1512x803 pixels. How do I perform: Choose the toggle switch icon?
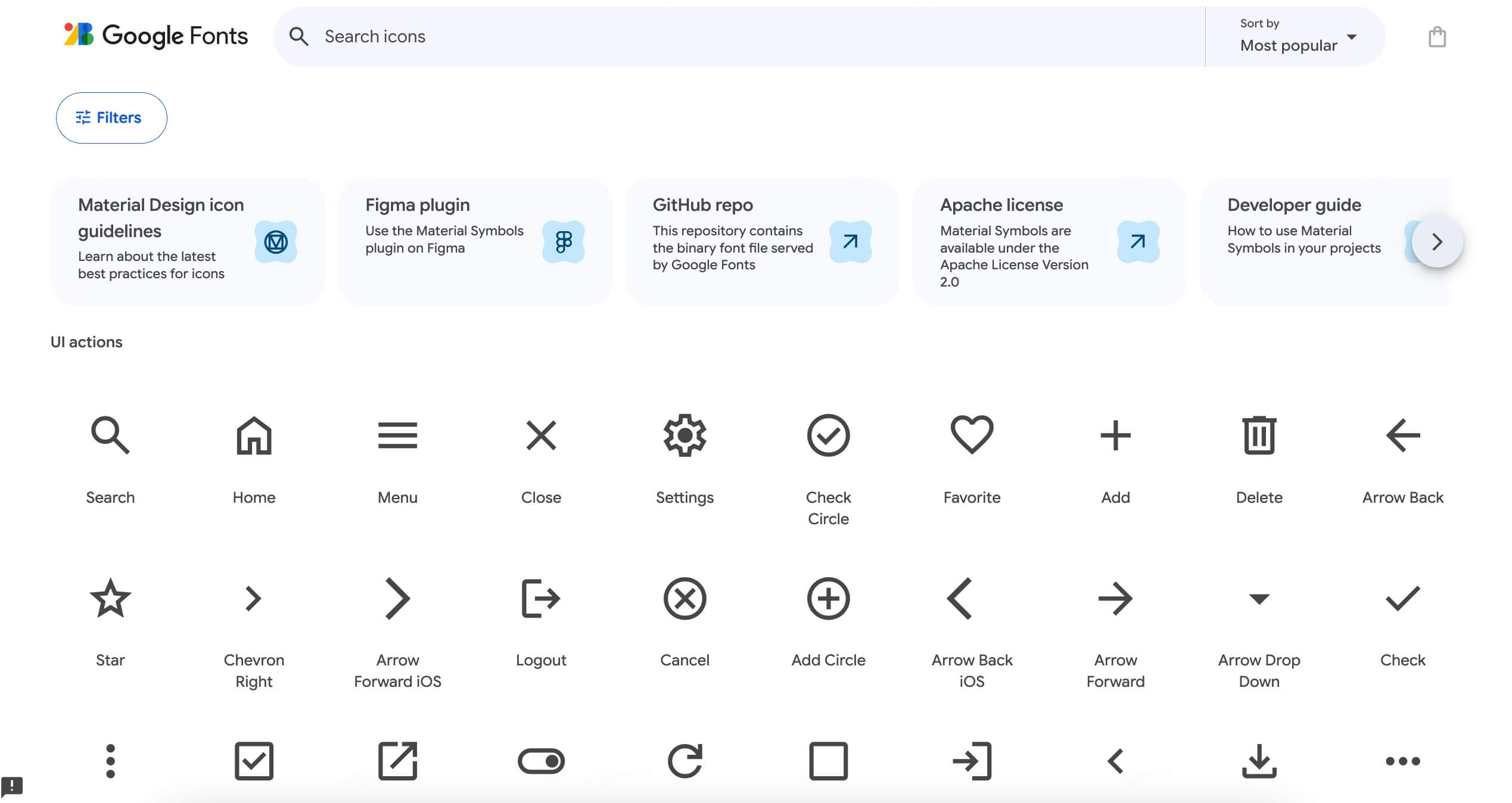[541, 761]
